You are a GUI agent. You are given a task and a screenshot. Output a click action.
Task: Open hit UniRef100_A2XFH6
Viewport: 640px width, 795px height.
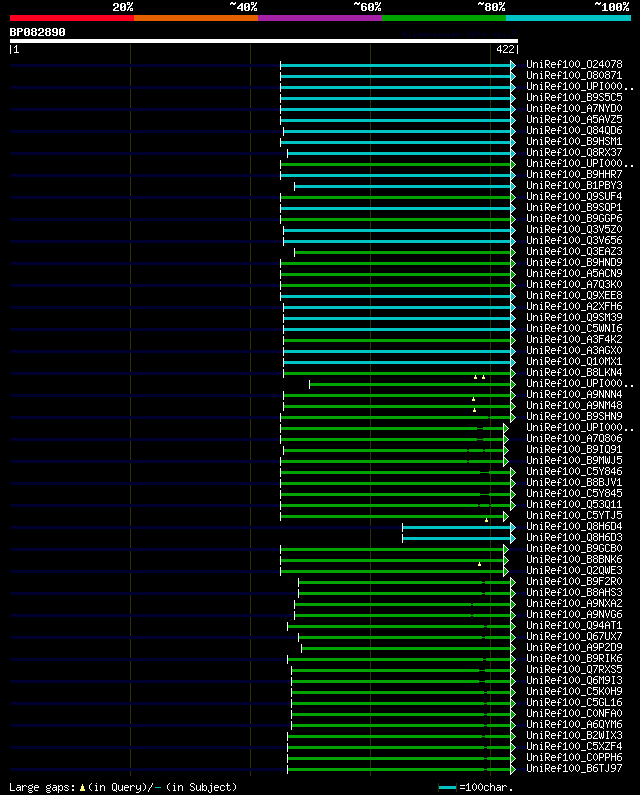pyautogui.click(x=574, y=306)
